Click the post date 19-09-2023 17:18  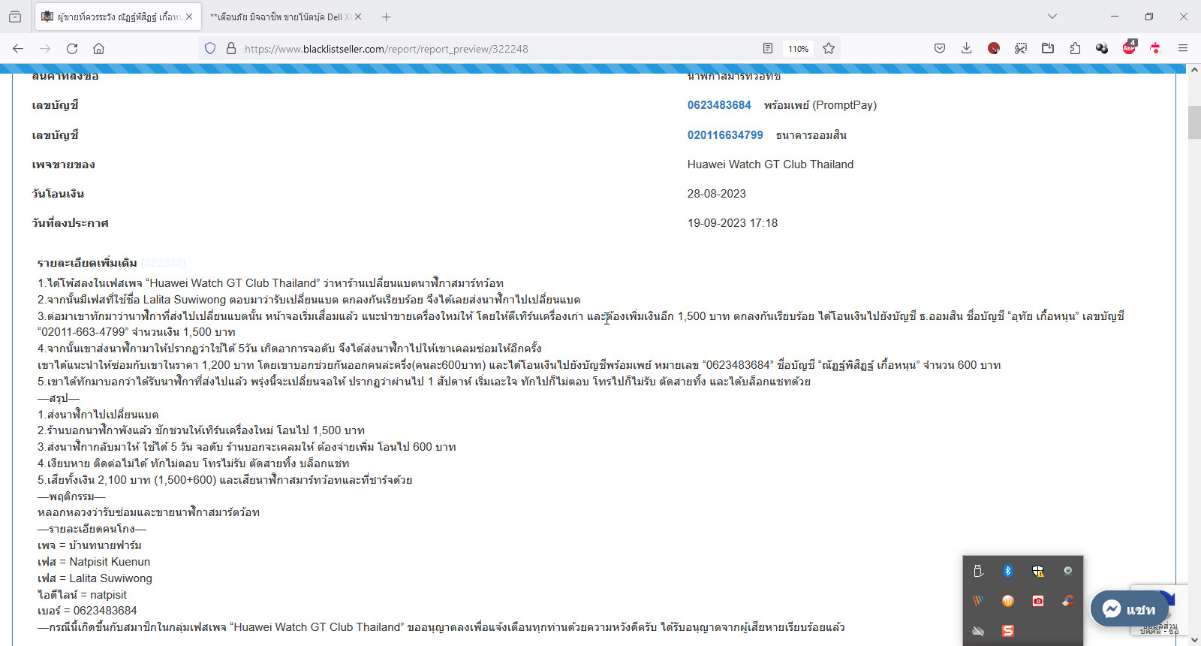(733, 223)
